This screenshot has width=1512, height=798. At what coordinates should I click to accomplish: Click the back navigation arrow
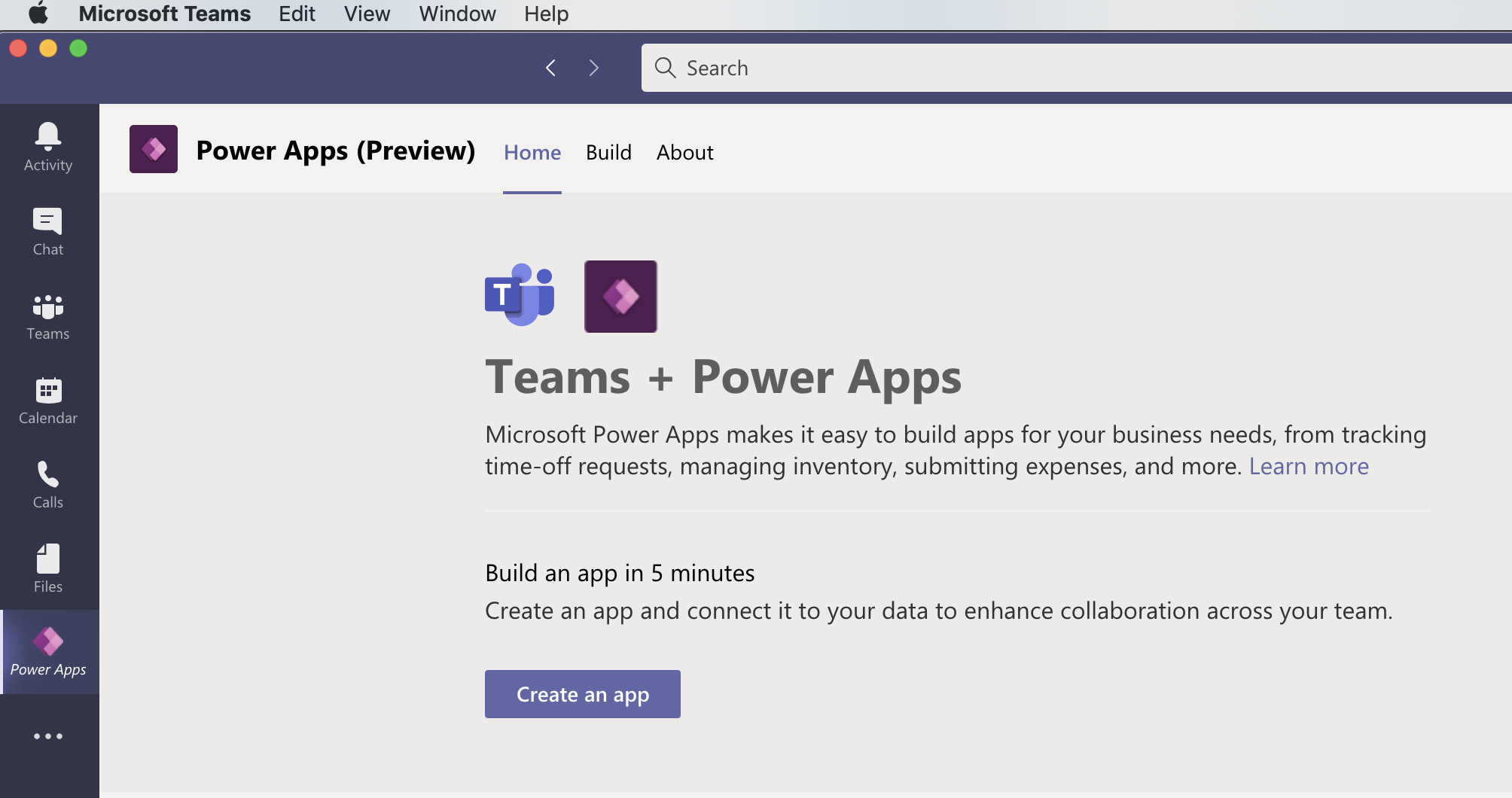point(551,68)
